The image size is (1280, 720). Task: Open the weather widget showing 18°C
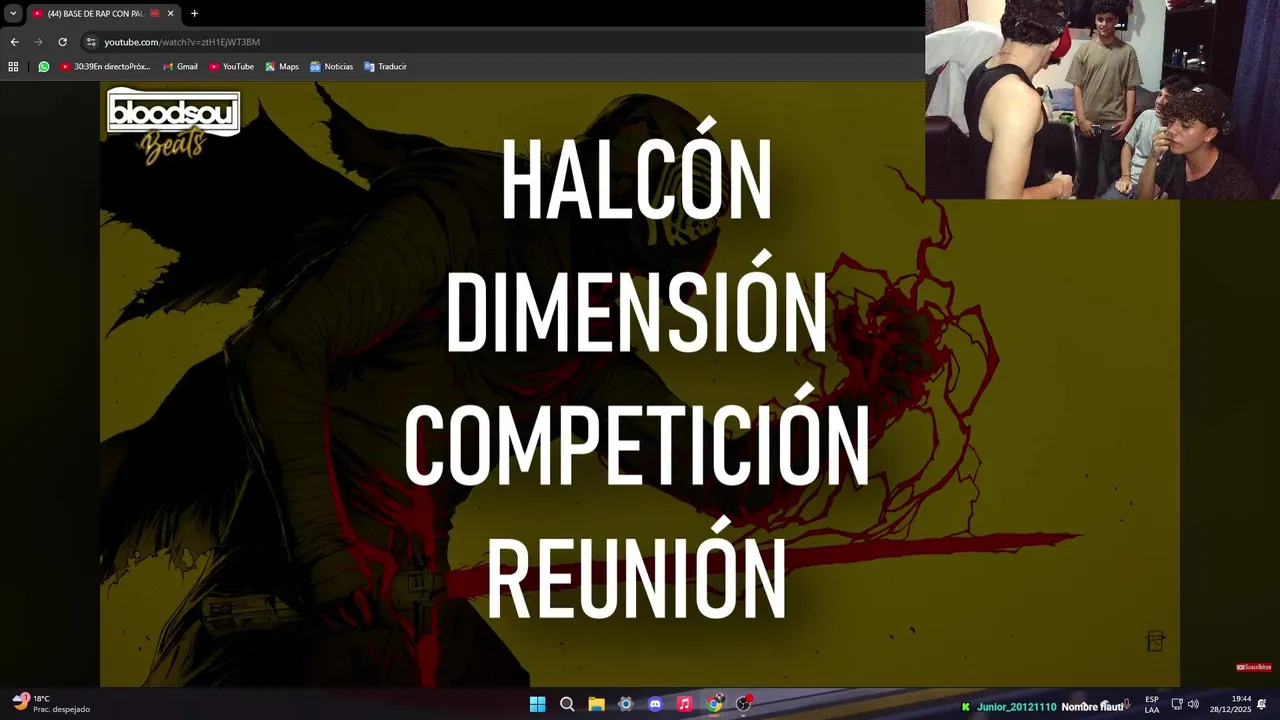coord(52,703)
